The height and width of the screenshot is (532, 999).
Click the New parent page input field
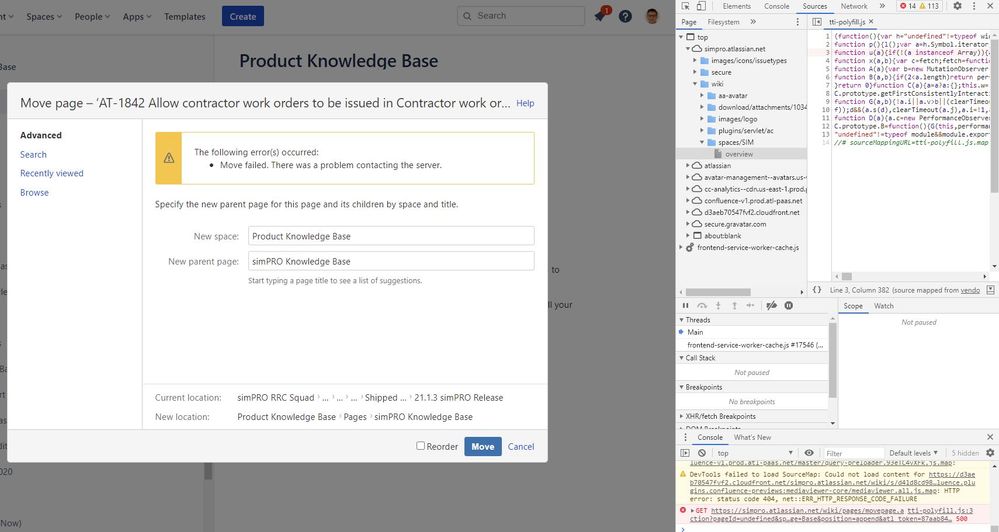pyautogui.click(x=391, y=261)
